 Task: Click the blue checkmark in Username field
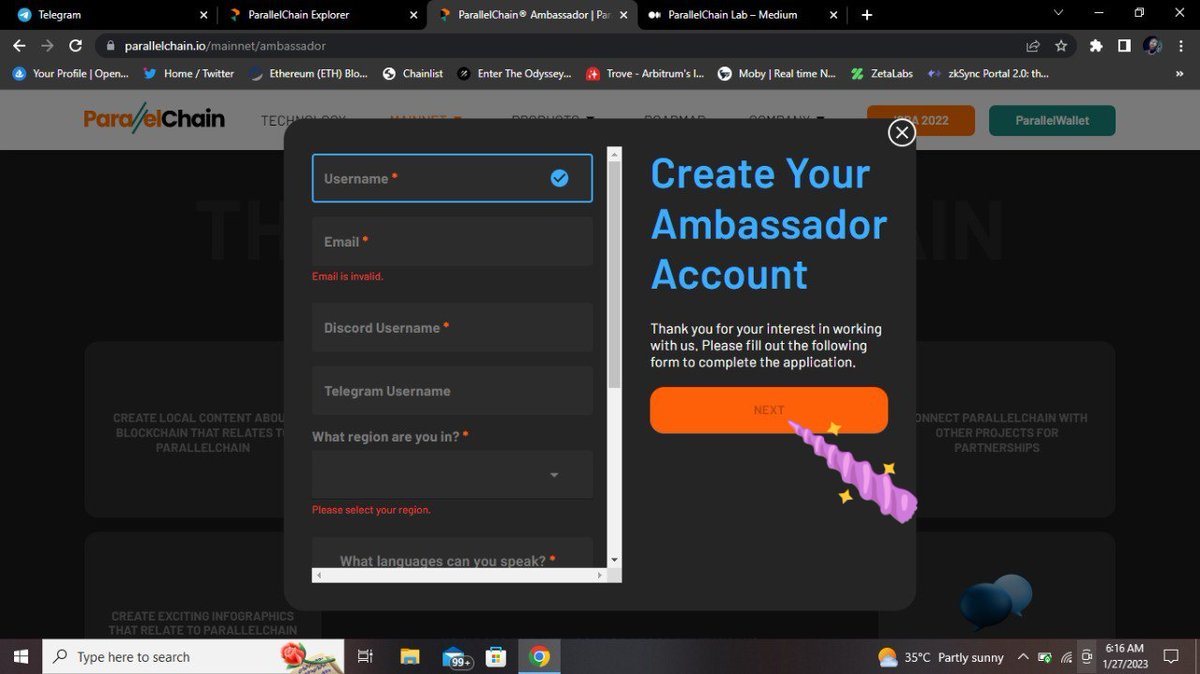pos(560,178)
